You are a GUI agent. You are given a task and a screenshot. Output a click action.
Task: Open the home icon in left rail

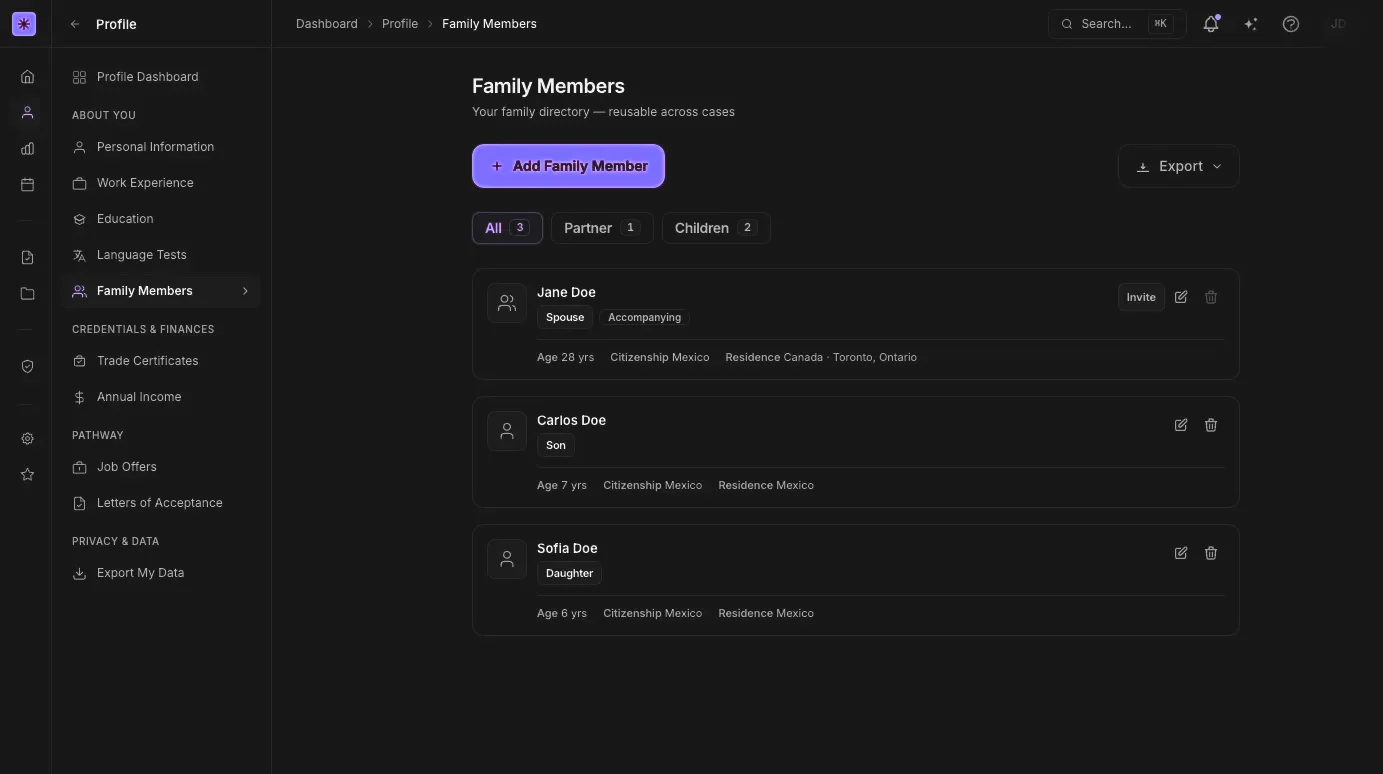coord(27,77)
